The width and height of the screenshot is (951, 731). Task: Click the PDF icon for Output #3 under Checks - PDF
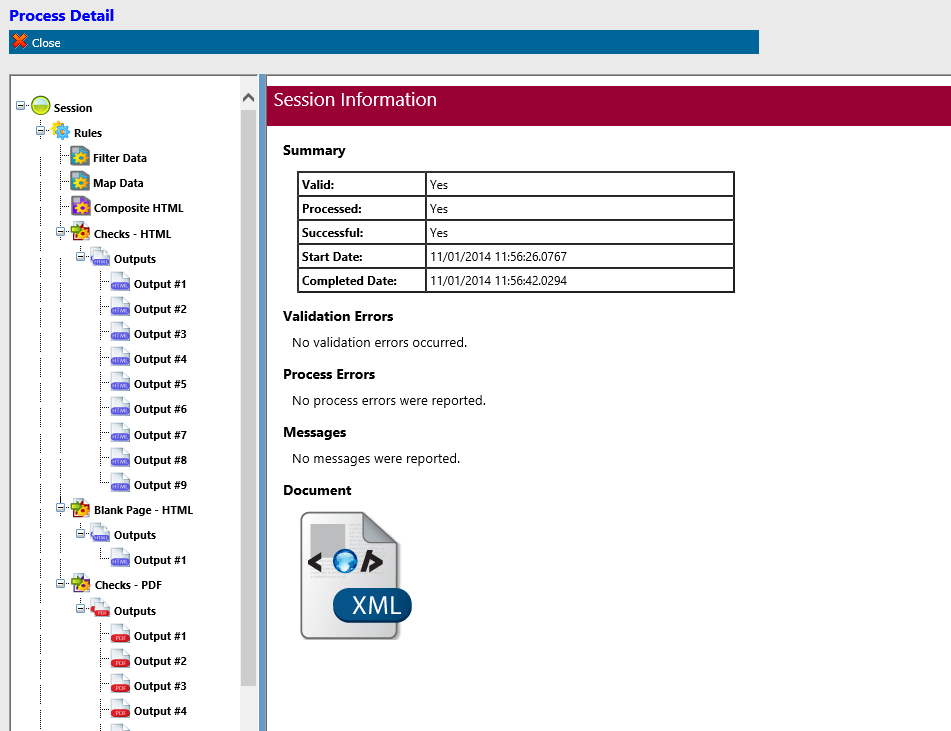[x=120, y=684]
